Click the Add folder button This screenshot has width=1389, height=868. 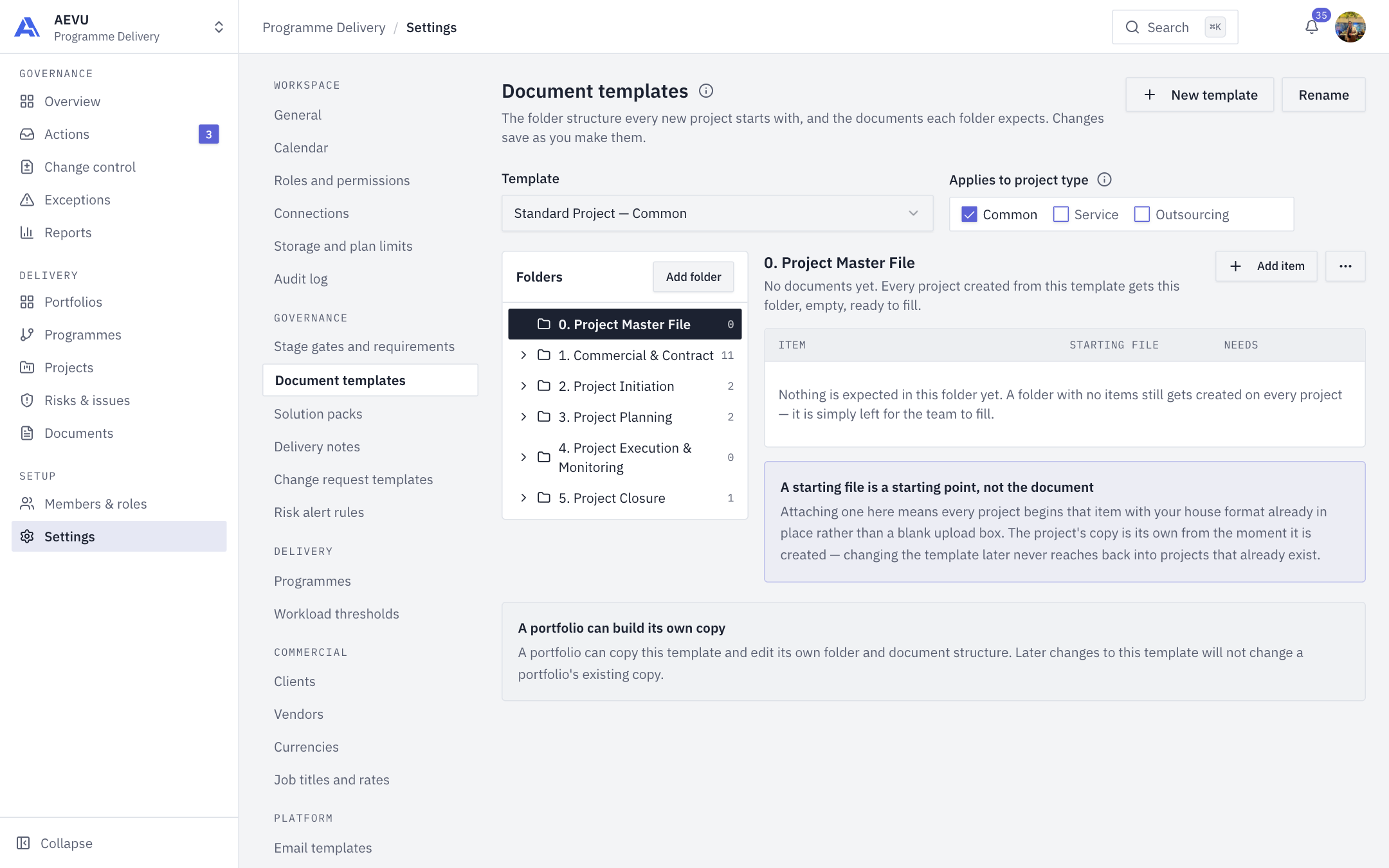point(693,277)
